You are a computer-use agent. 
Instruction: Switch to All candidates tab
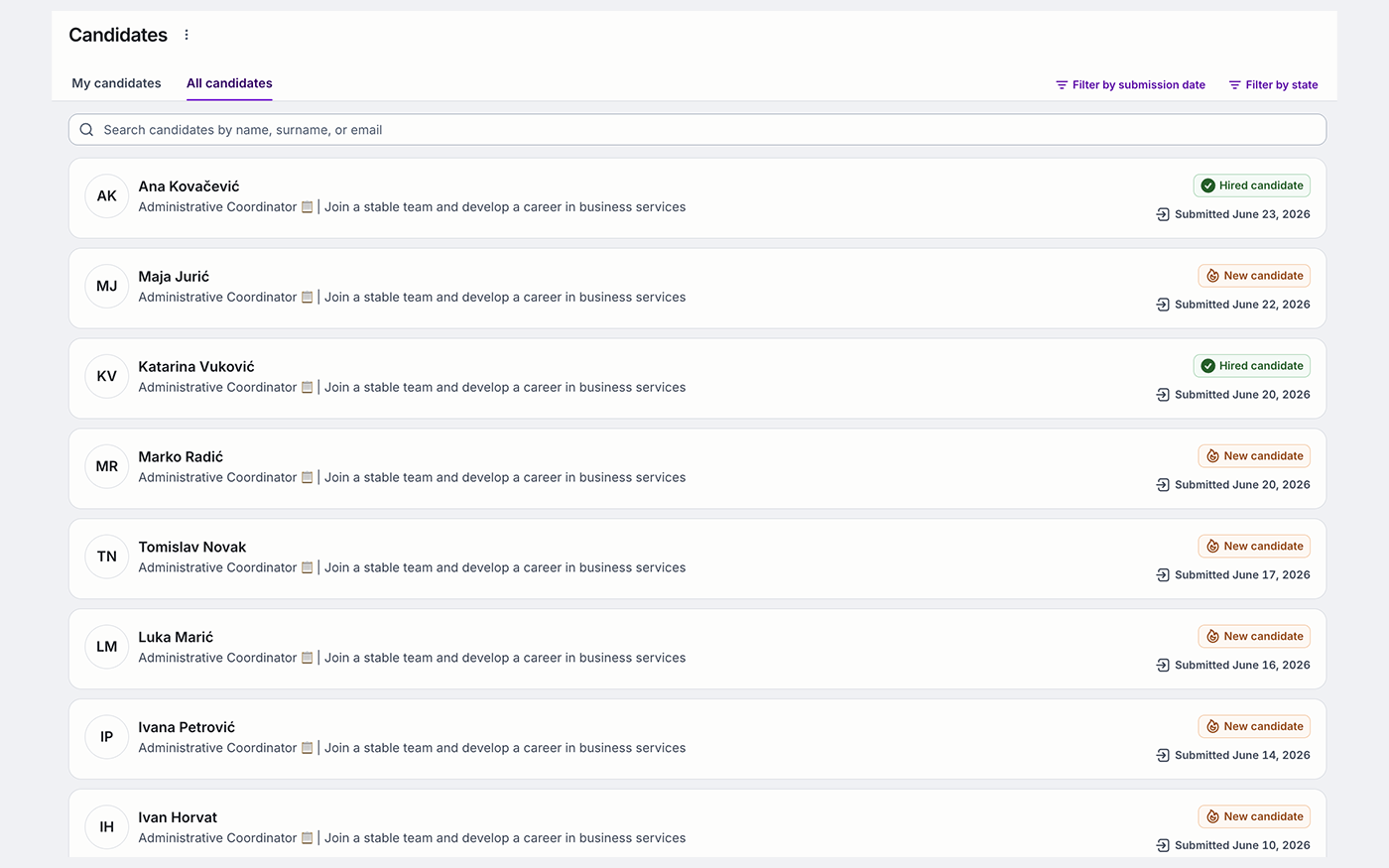pyautogui.click(x=229, y=83)
